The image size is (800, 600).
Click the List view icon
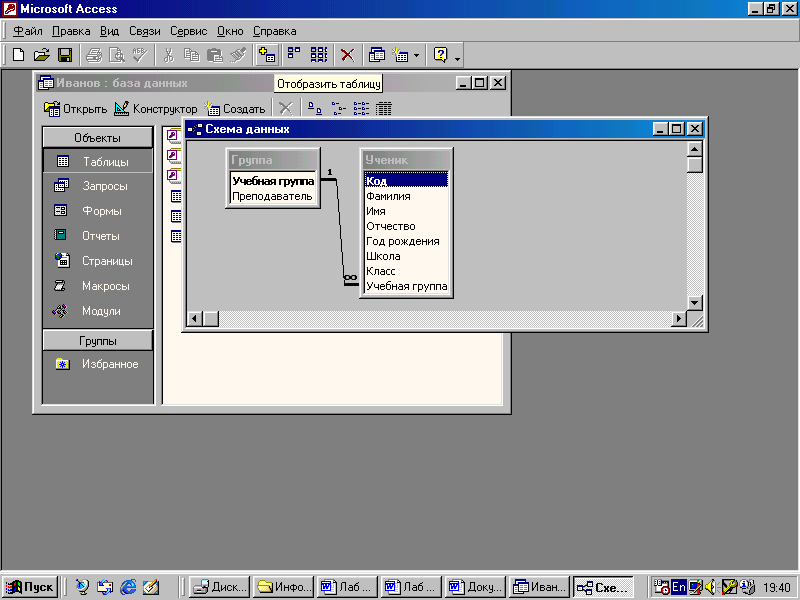pyautogui.click(x=361, y=108)
